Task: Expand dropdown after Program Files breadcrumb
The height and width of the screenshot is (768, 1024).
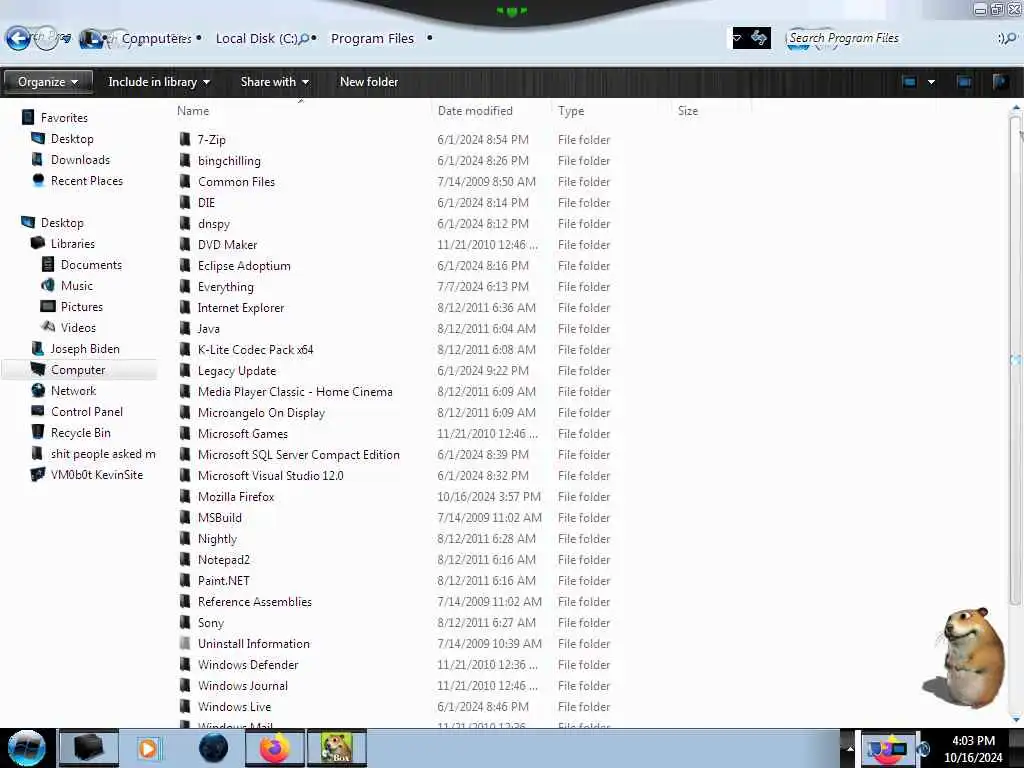Action: click(x=429, y=38)
